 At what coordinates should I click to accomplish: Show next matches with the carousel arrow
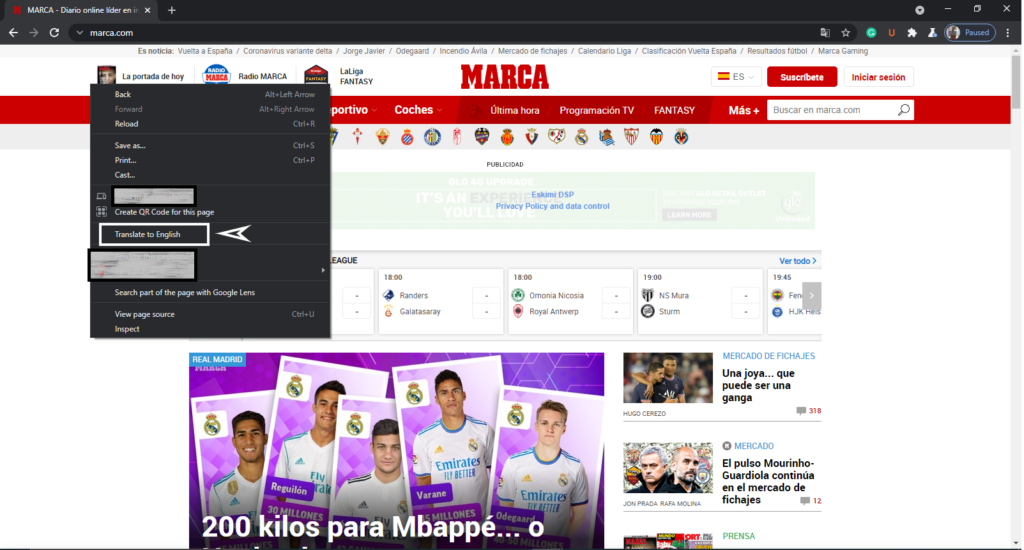812,295
